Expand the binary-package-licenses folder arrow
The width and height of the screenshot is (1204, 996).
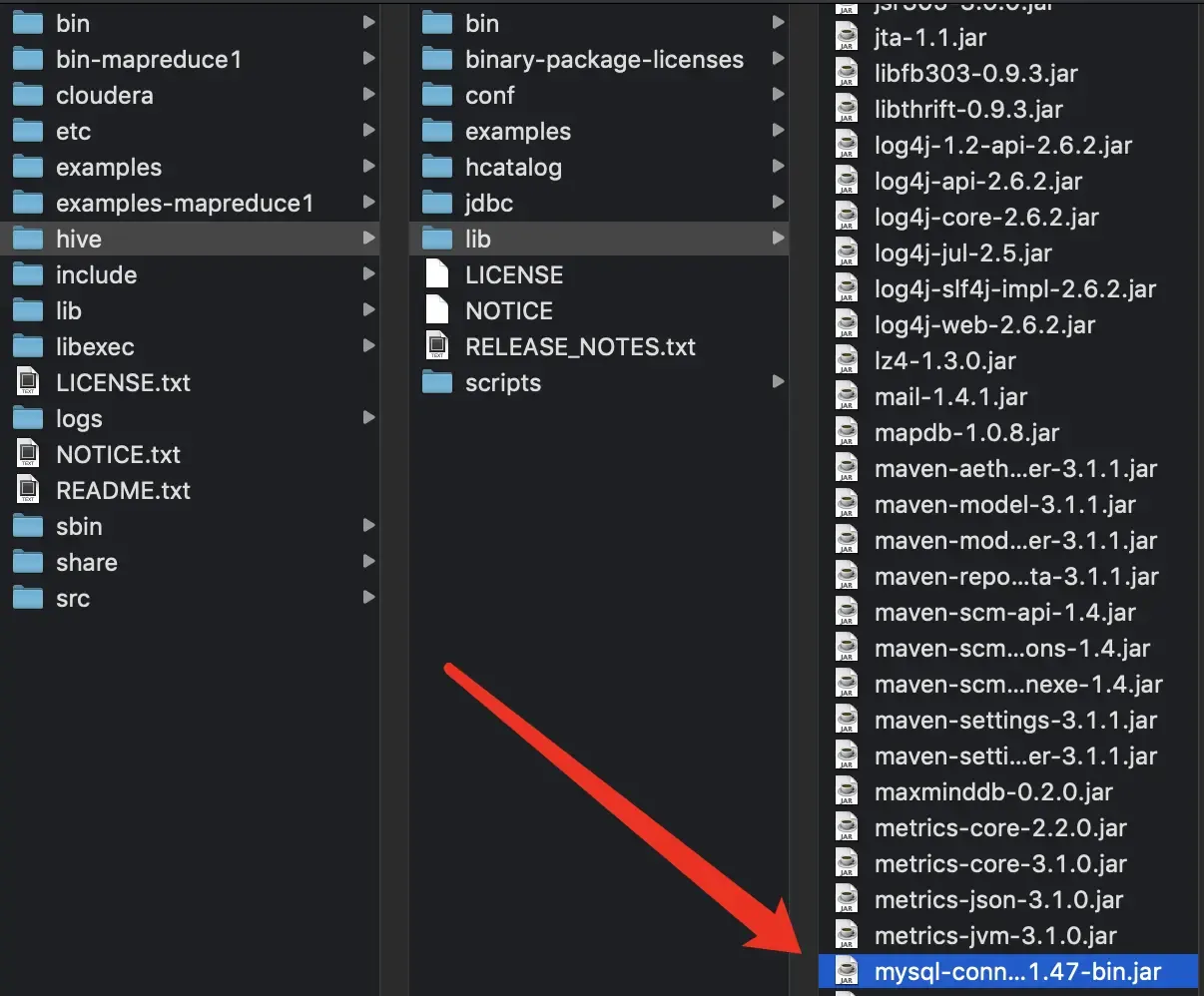coord(778,59)
